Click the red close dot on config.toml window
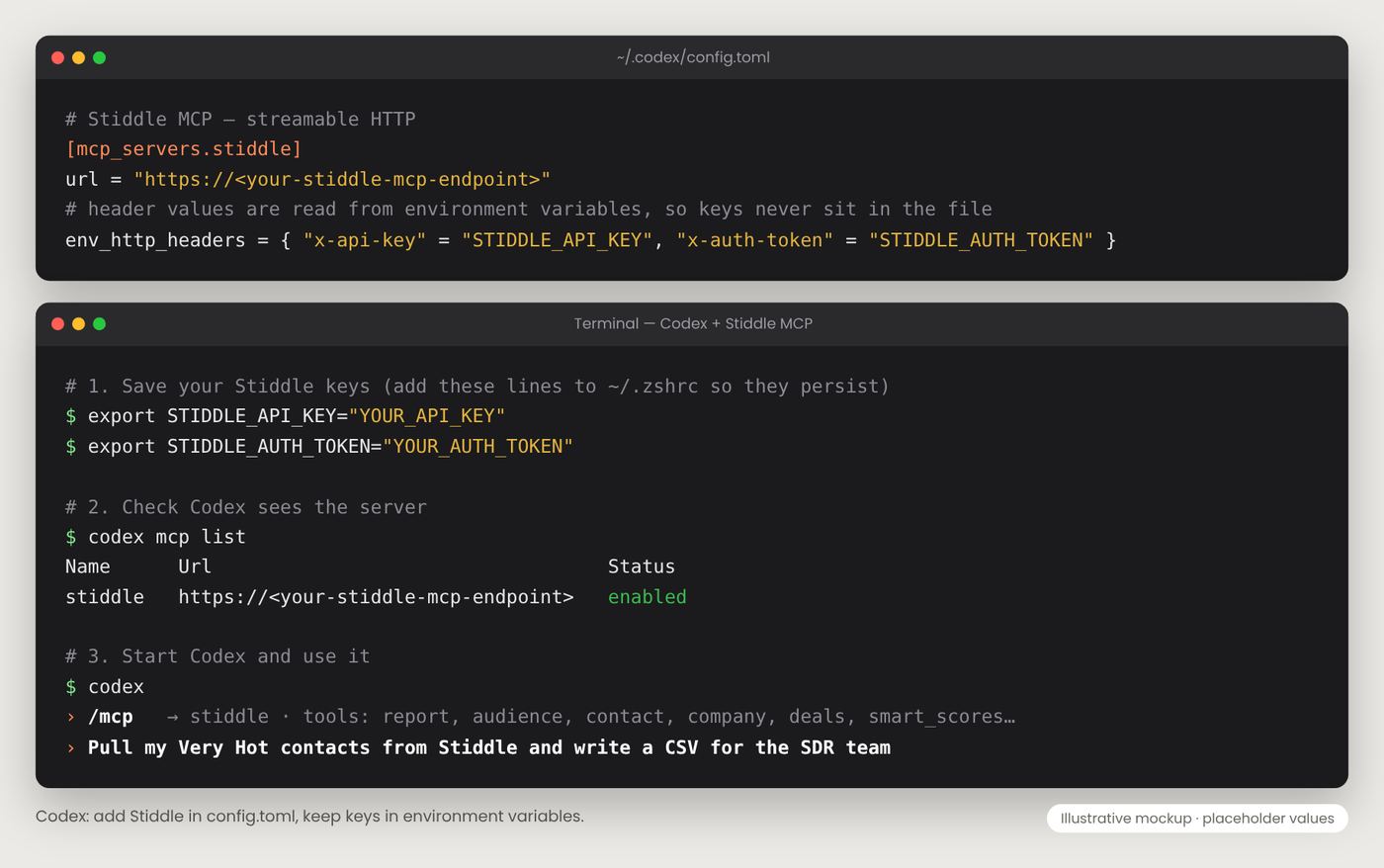The width and height of the screenshot is (1384, 868). click(57, 57)
